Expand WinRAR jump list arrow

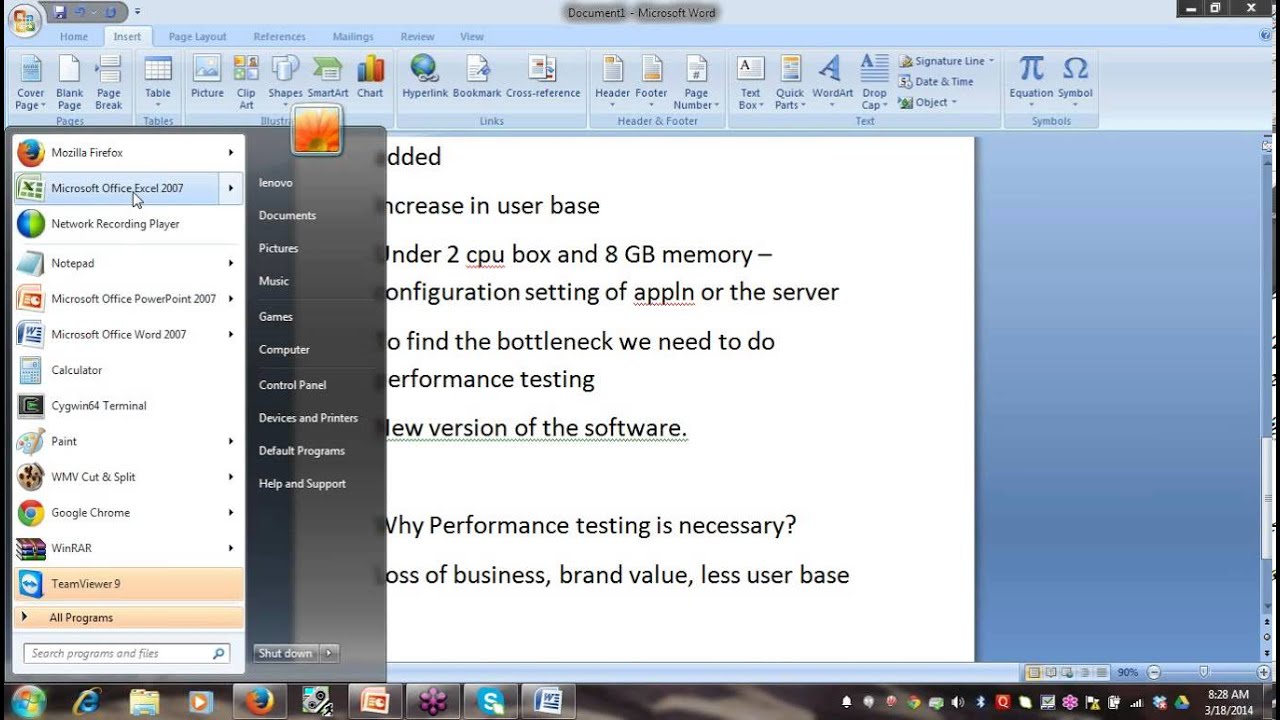(231, 548)
